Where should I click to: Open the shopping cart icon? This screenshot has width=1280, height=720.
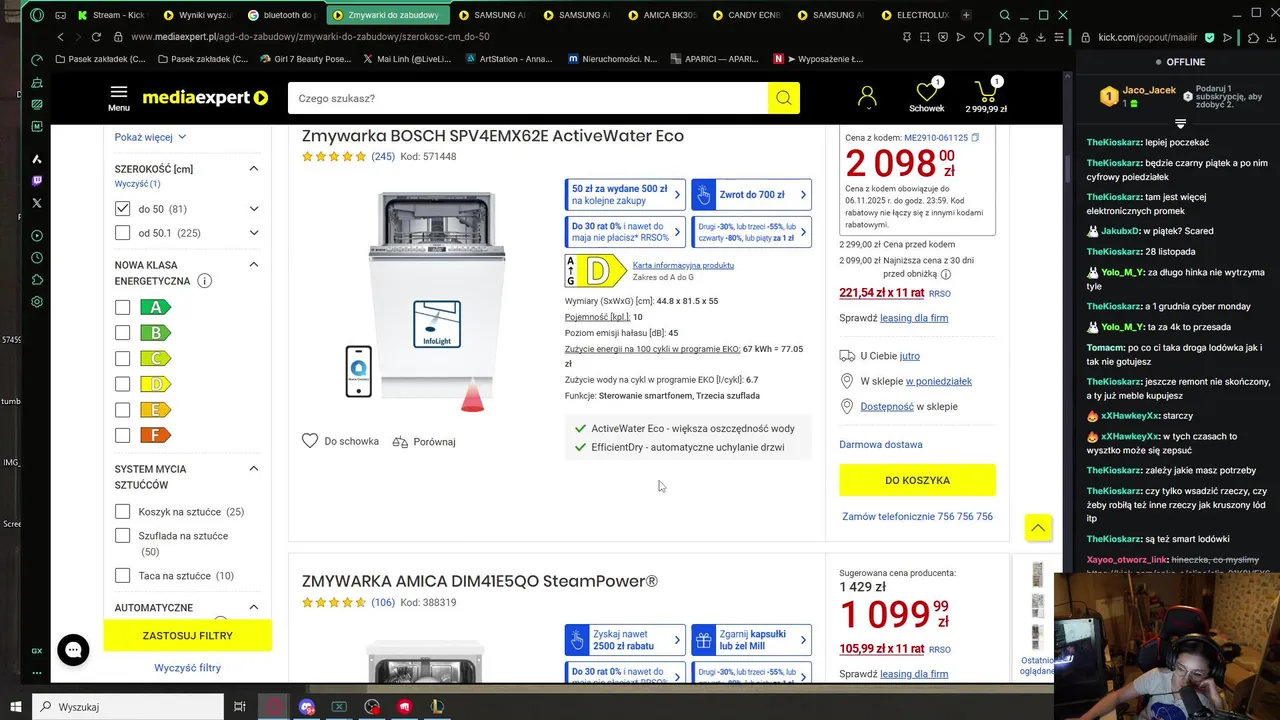[x=986, y=92]
